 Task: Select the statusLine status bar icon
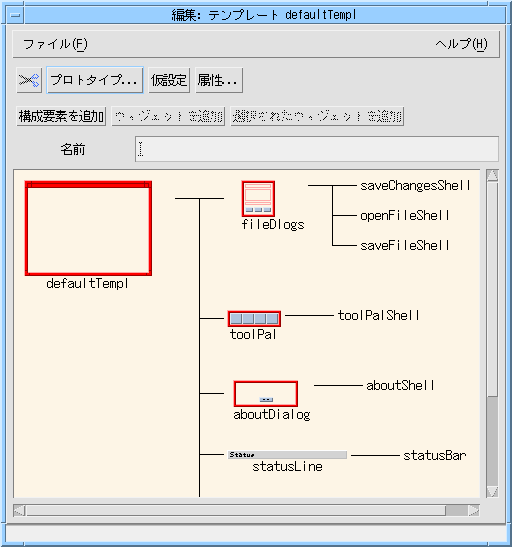287,455
